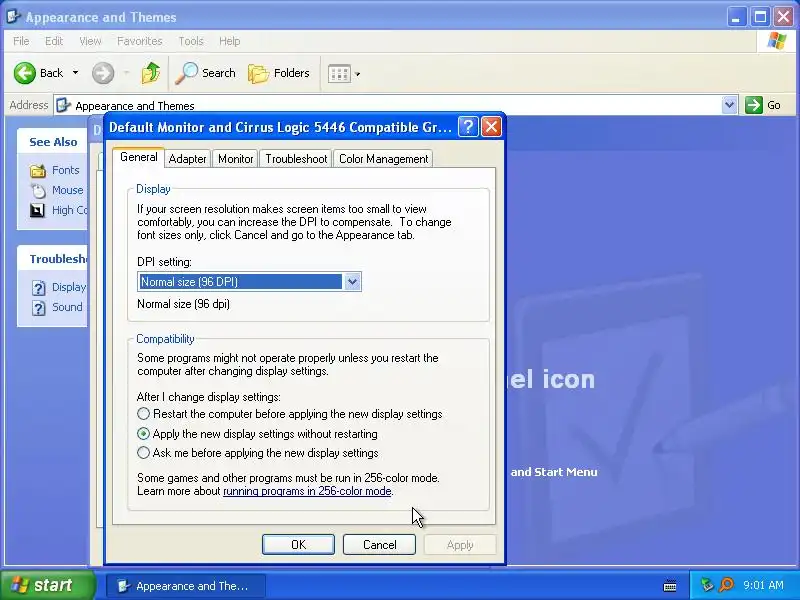Click the Address bar Appearance and Themes icon

[x=63, y=105]
